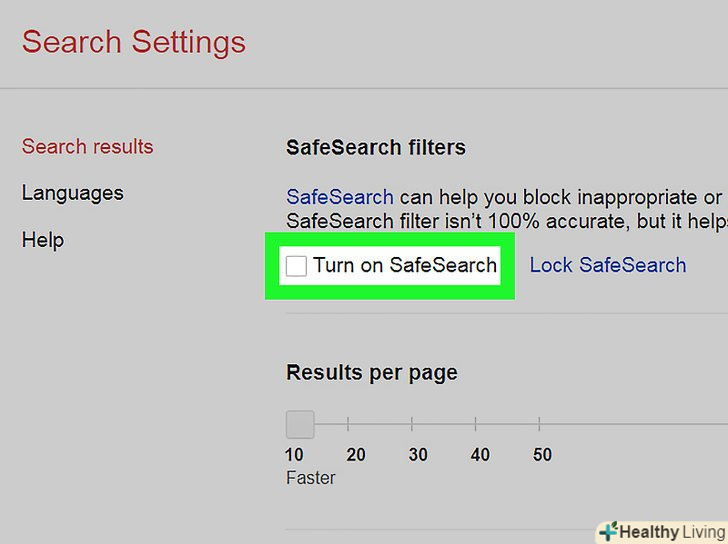Click the Faster label below the slider
This screenshot has width=728, height=544.
(x=310, y=477)
